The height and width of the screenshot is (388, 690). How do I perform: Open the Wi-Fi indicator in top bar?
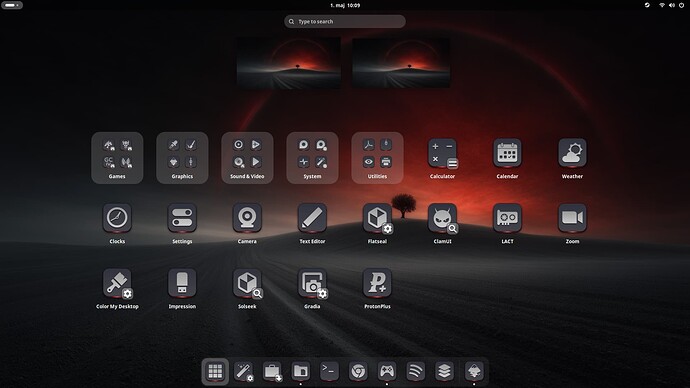click(662, 5)
